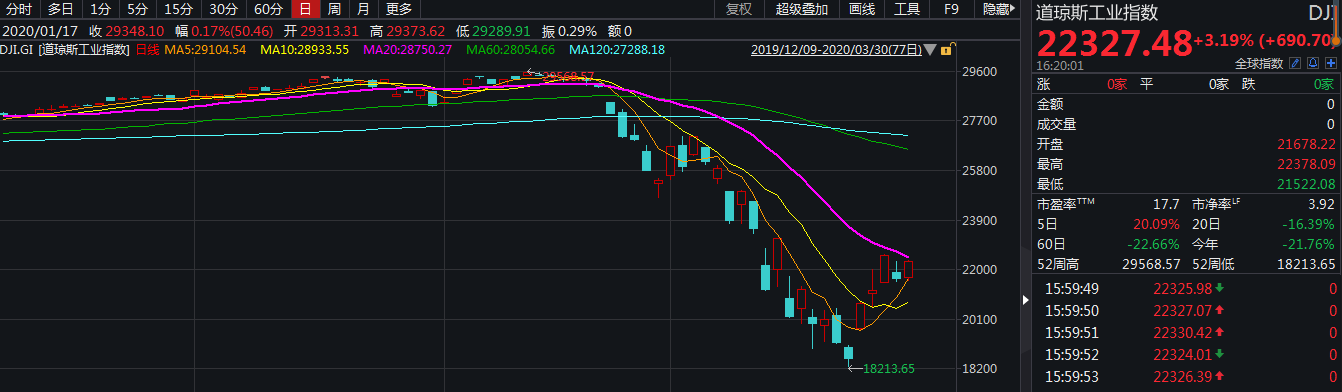This screenshot has width=1342, height=392.
Task: Click the 最低 value 21522.08
Action: [x=1306, y=183]
